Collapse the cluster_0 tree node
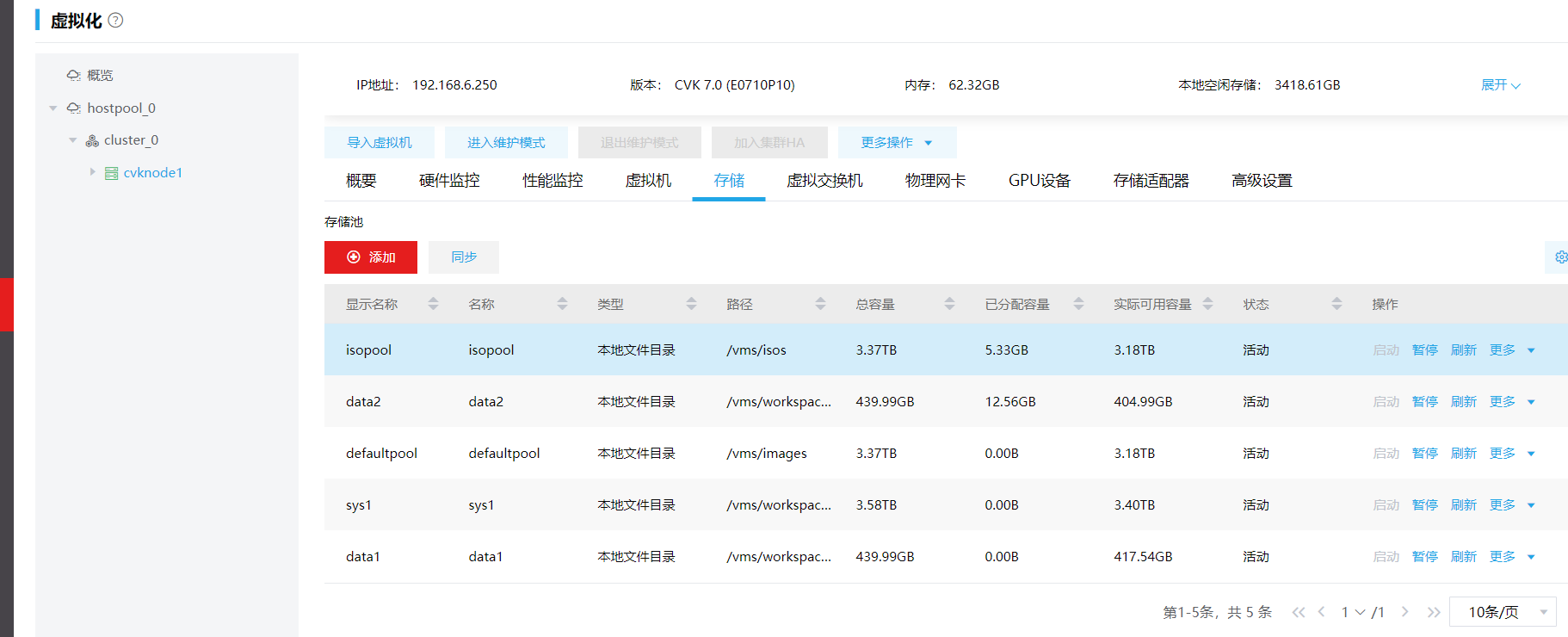 point(72,140)
